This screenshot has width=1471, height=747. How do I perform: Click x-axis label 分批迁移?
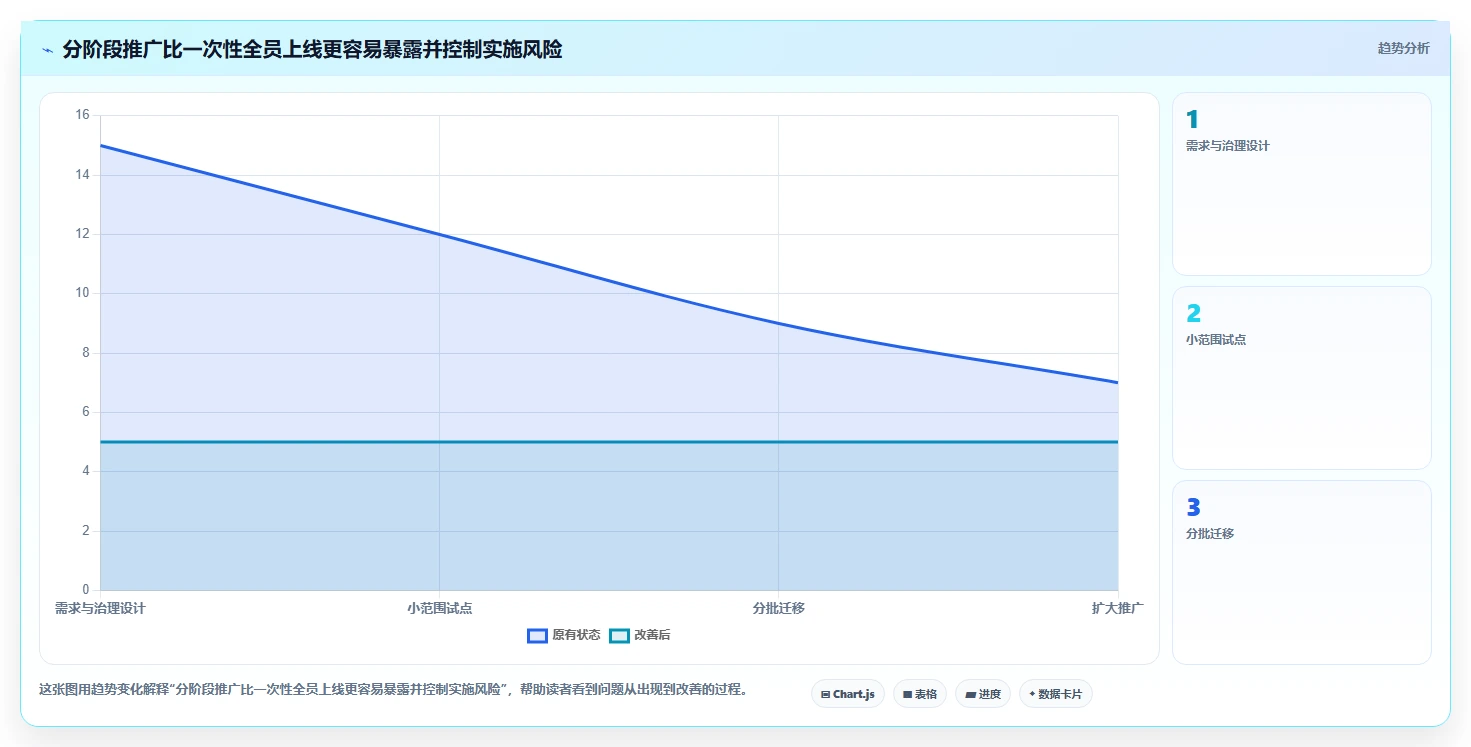(x=778, y=608)
